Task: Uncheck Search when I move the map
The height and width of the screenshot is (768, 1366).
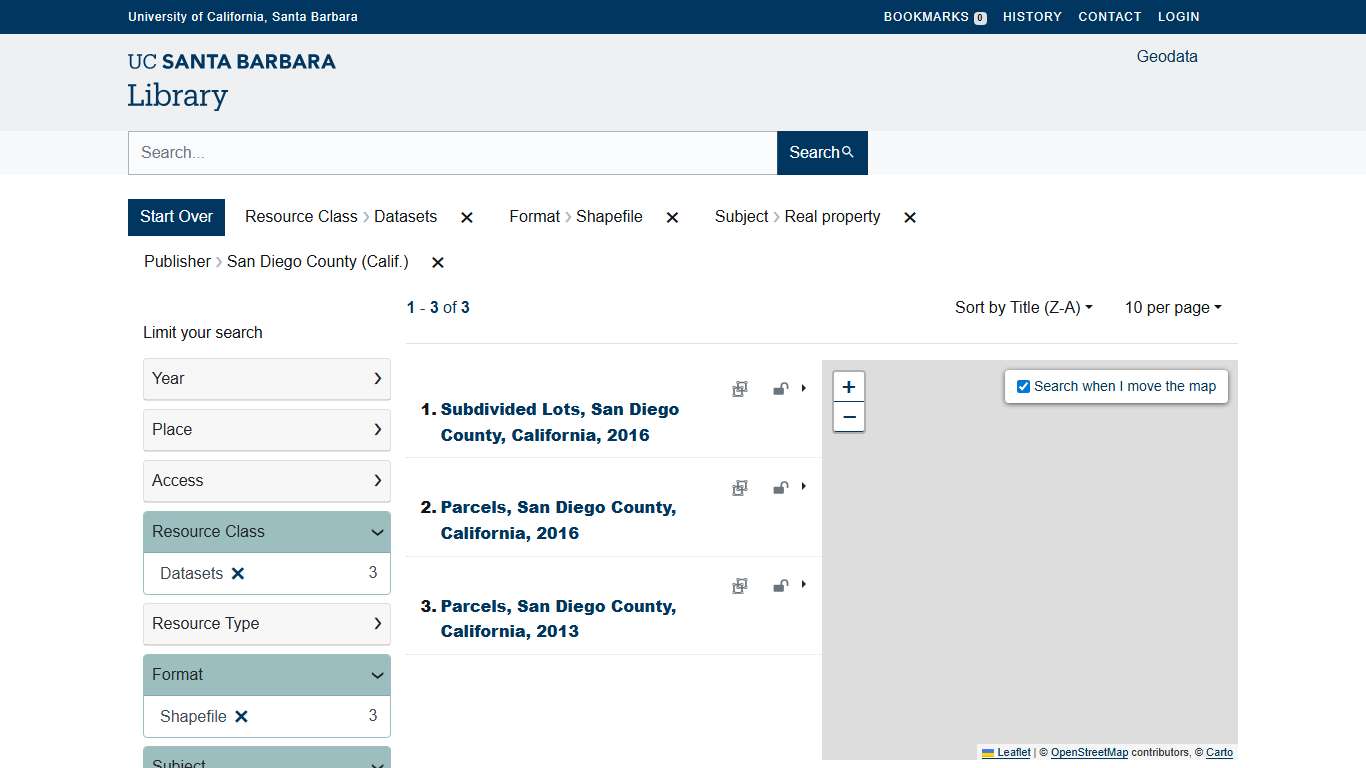Action: [1022, 386]
